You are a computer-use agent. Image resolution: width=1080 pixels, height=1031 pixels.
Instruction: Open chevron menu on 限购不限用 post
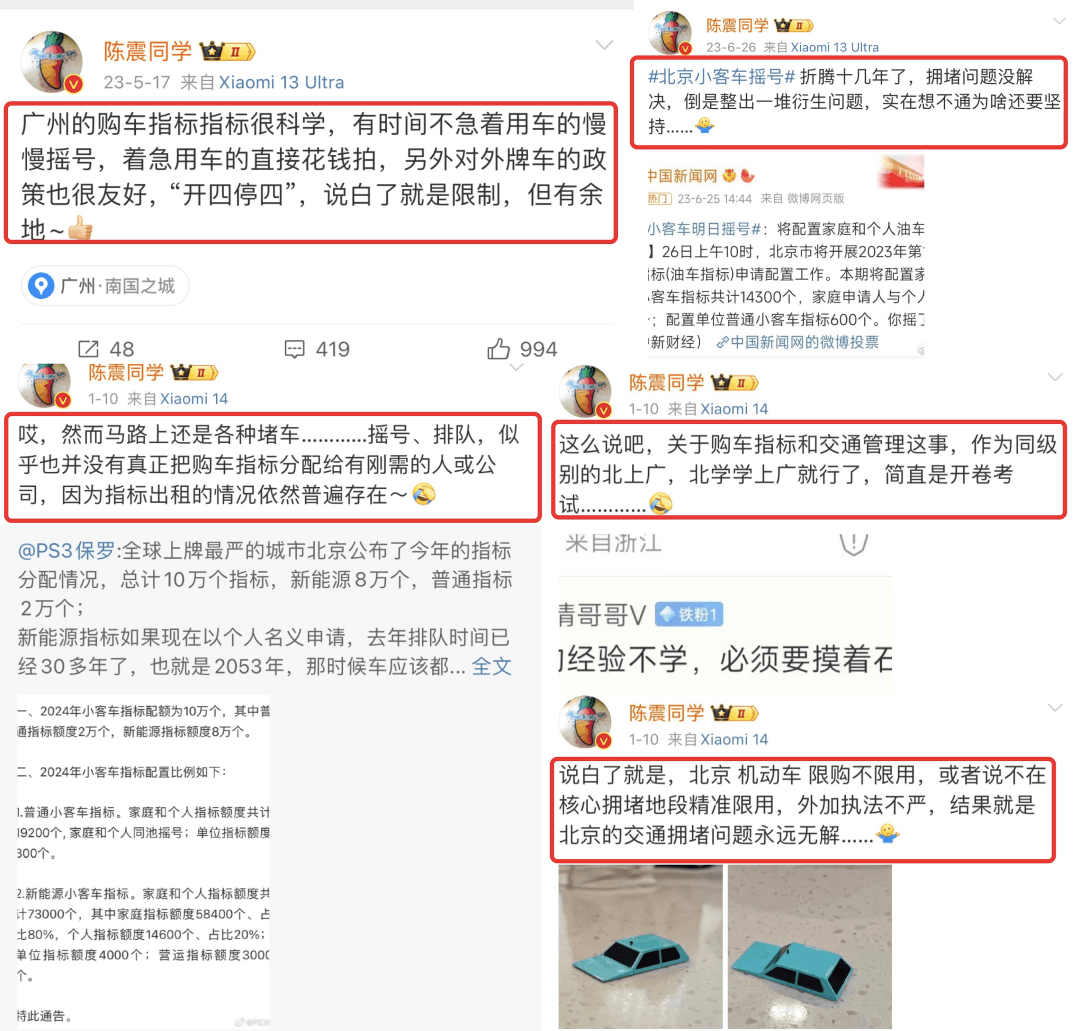[1055, 708]
